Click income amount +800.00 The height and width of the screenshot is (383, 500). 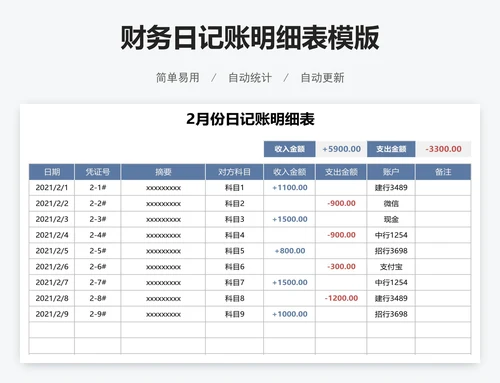290,251
